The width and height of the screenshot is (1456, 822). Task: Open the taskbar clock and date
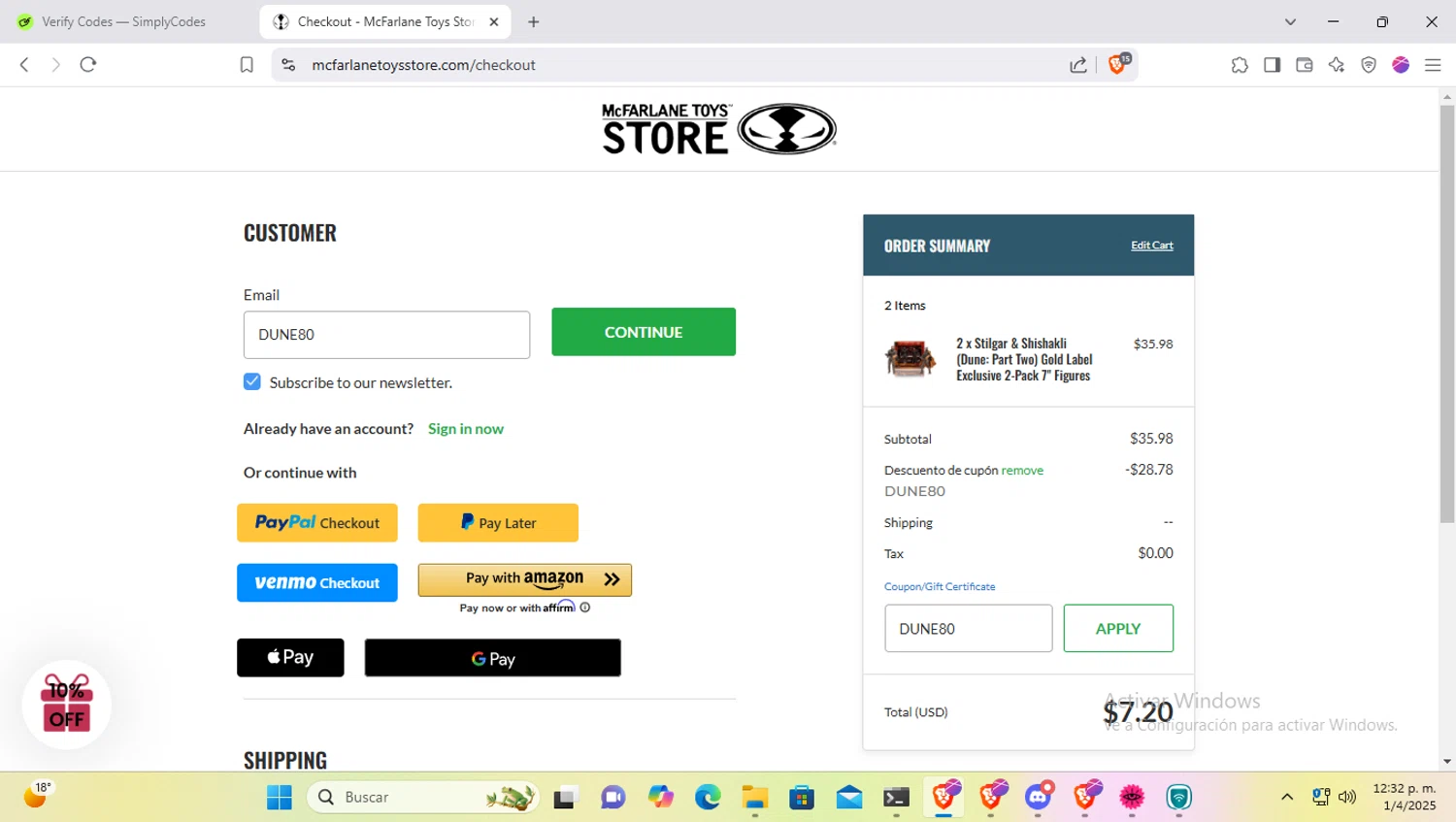[x=1405, y=798]
